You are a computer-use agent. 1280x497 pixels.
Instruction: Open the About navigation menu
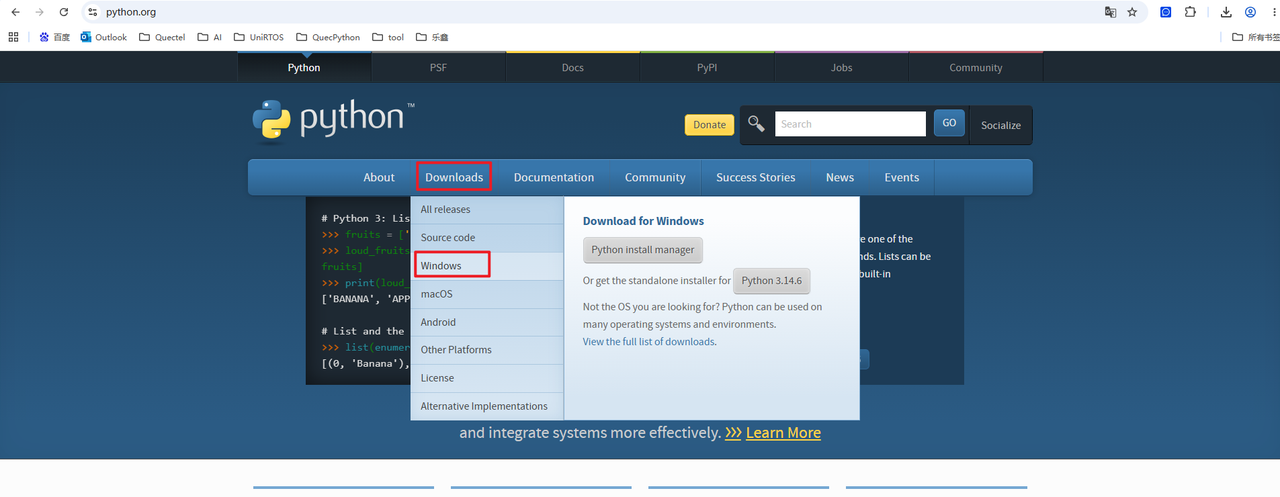point(379,177)
